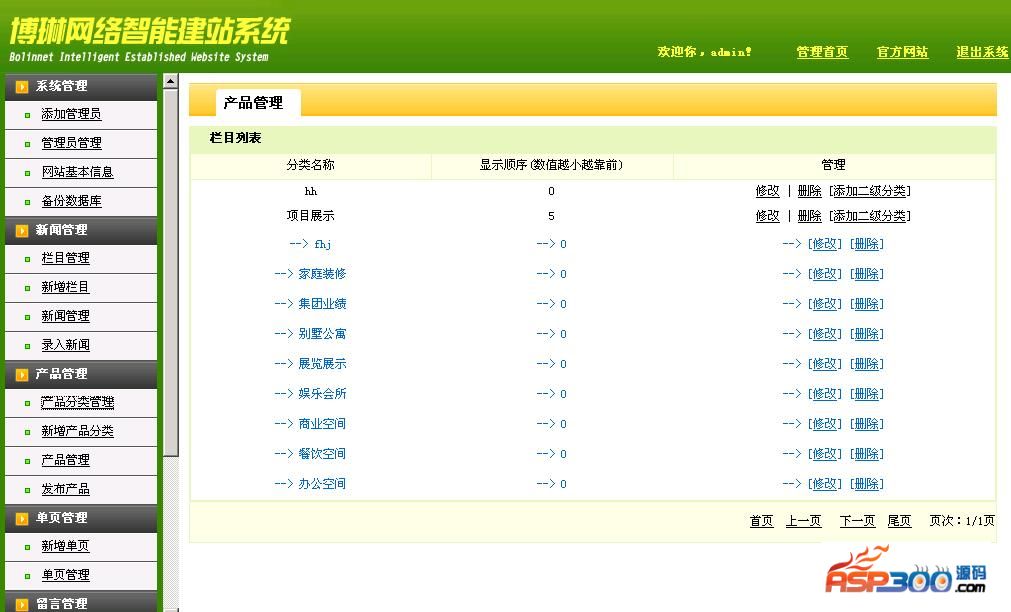
Task: Click 删除 for the 餐饮空间 subcategory
Action: click(867, 454)
